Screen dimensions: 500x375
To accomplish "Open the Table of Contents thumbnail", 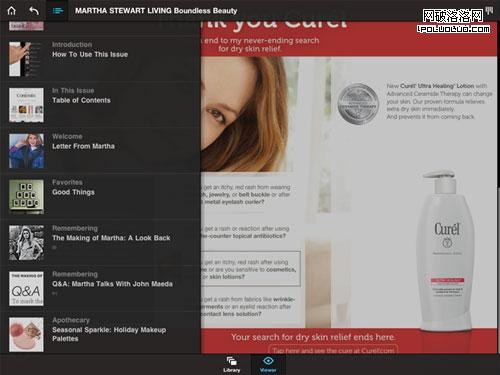I will pos(26,105).
